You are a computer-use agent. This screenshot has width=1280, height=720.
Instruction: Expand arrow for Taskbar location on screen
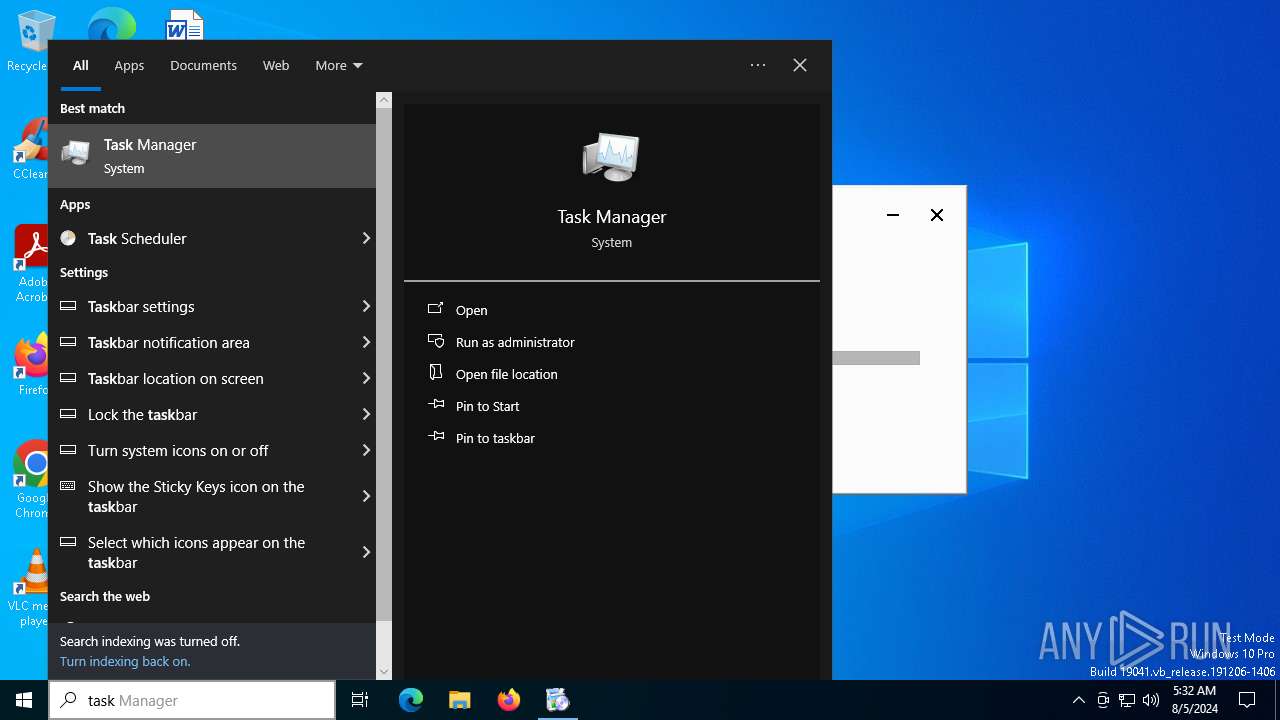click(366, 378)
